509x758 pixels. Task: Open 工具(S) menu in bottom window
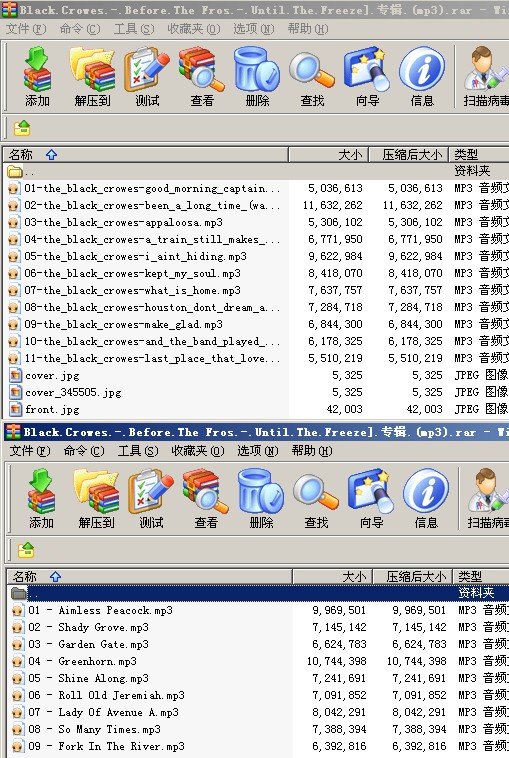[x=138, y=451]
